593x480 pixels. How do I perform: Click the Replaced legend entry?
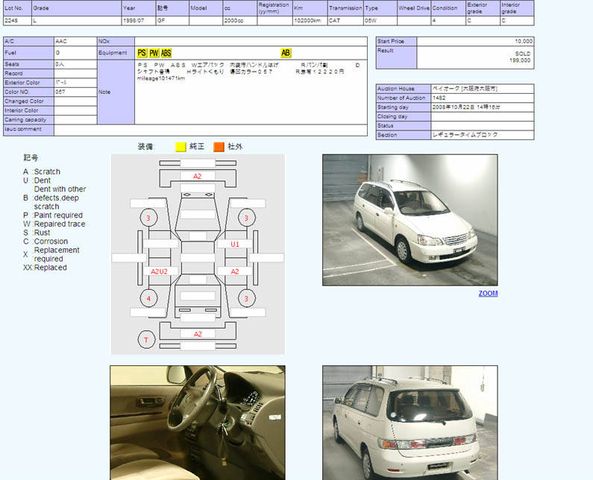50,267
